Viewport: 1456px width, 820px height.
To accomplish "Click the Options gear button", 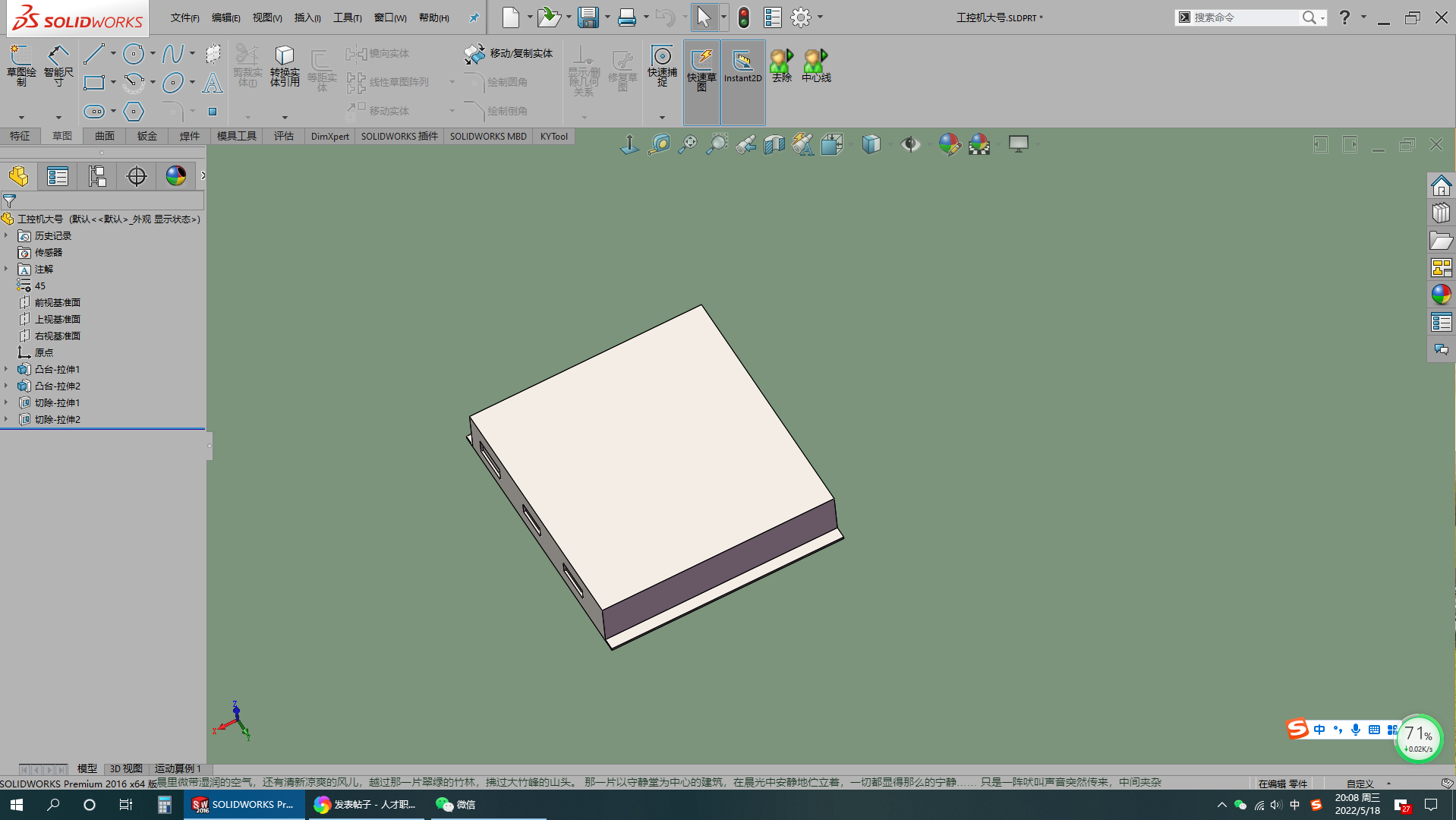I will pos(801,17).
